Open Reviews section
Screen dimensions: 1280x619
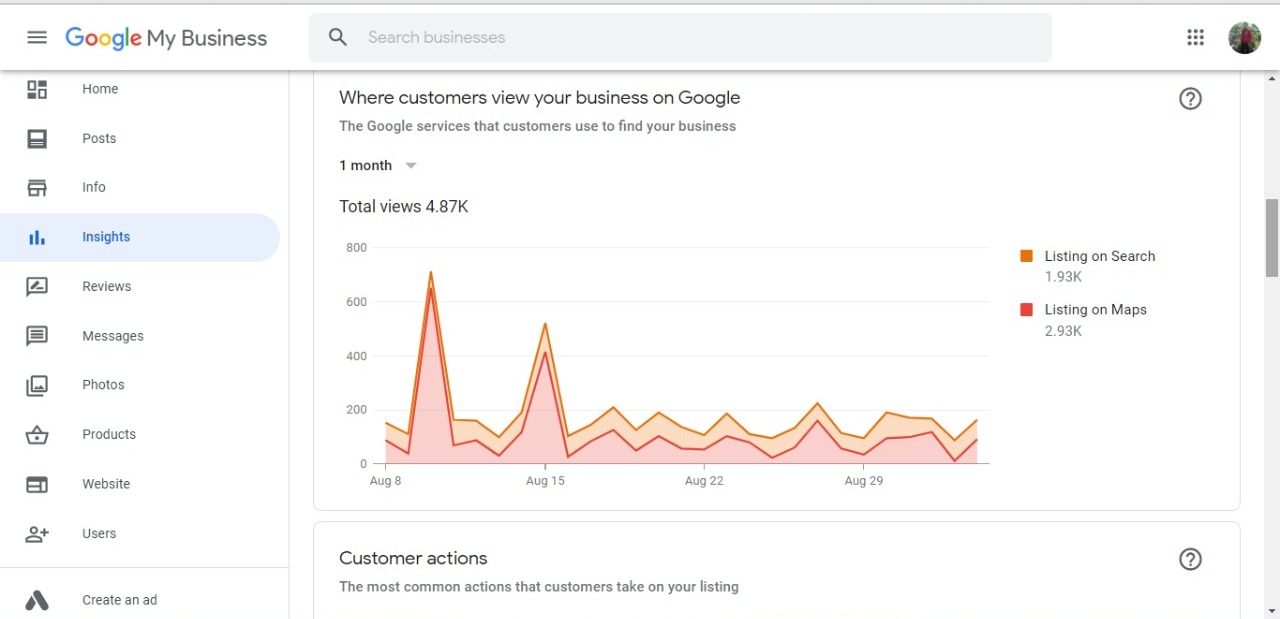(107, 286)
